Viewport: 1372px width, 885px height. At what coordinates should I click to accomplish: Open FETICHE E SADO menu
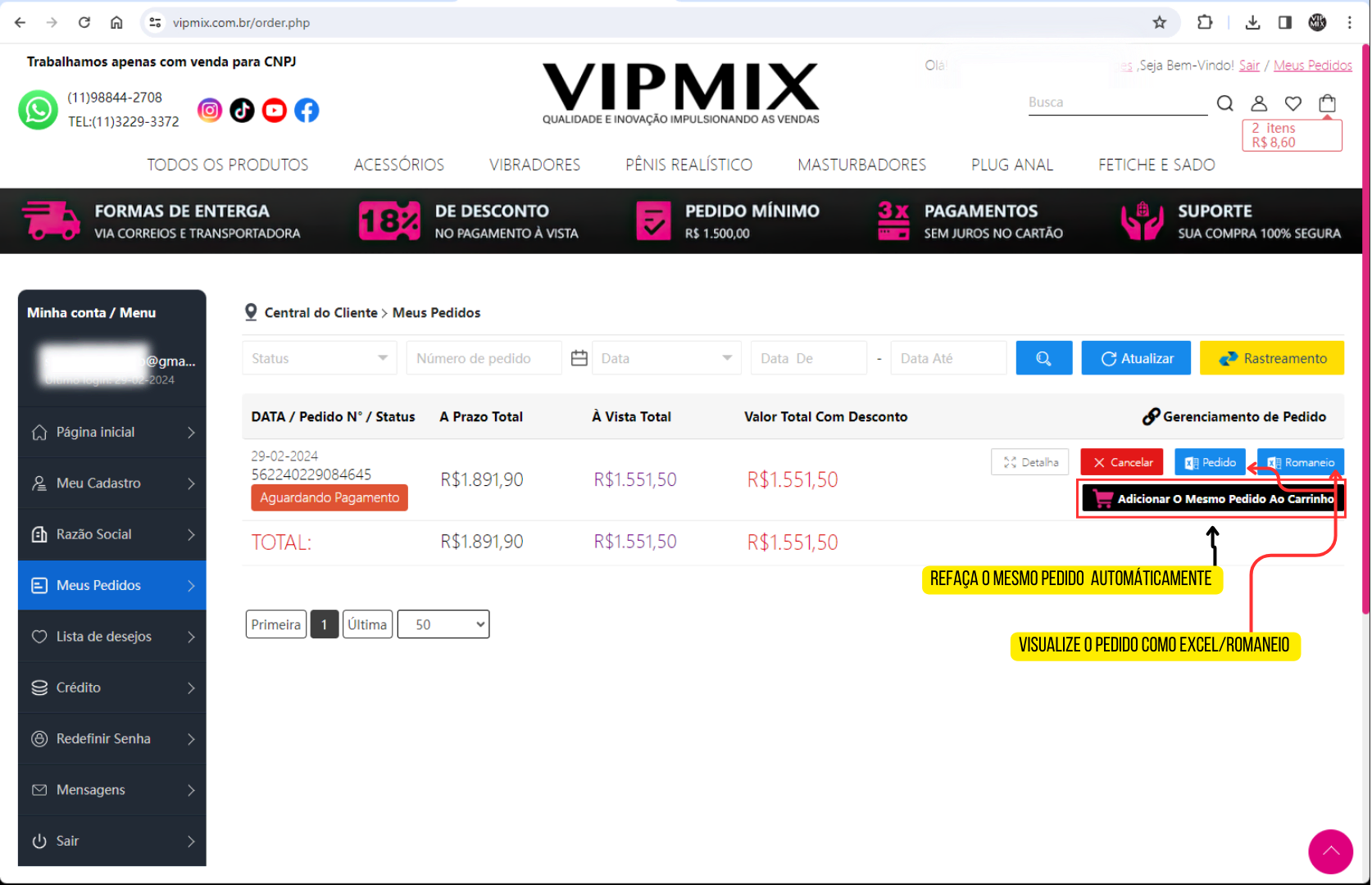pos(1156,165)
